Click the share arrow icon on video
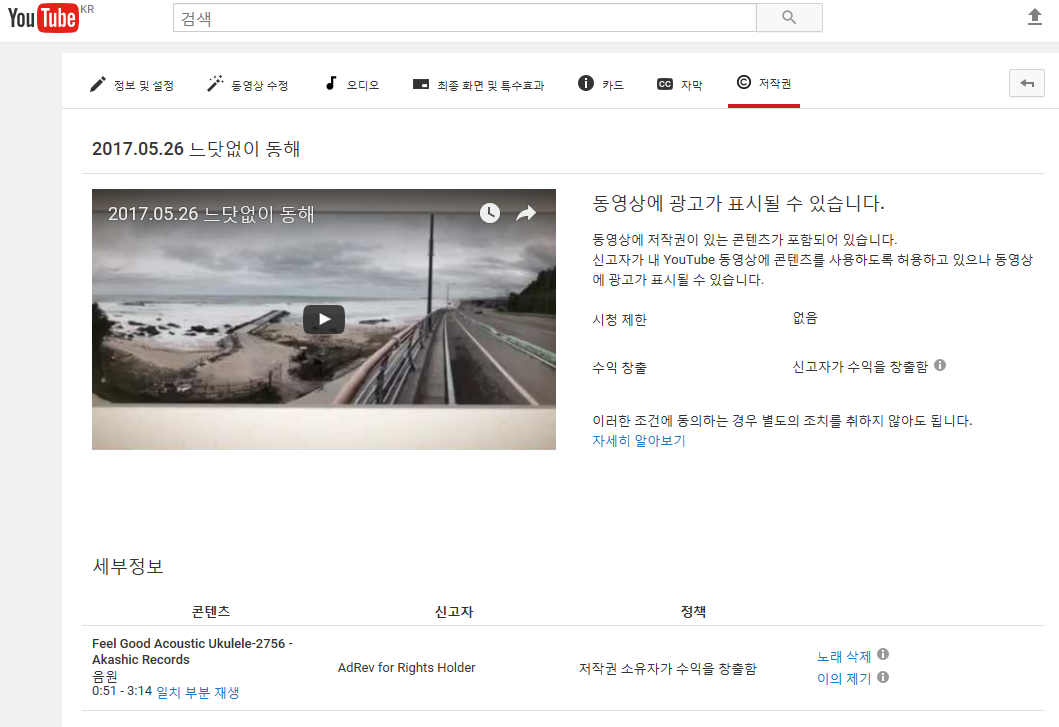 click(x=526, y=213)
